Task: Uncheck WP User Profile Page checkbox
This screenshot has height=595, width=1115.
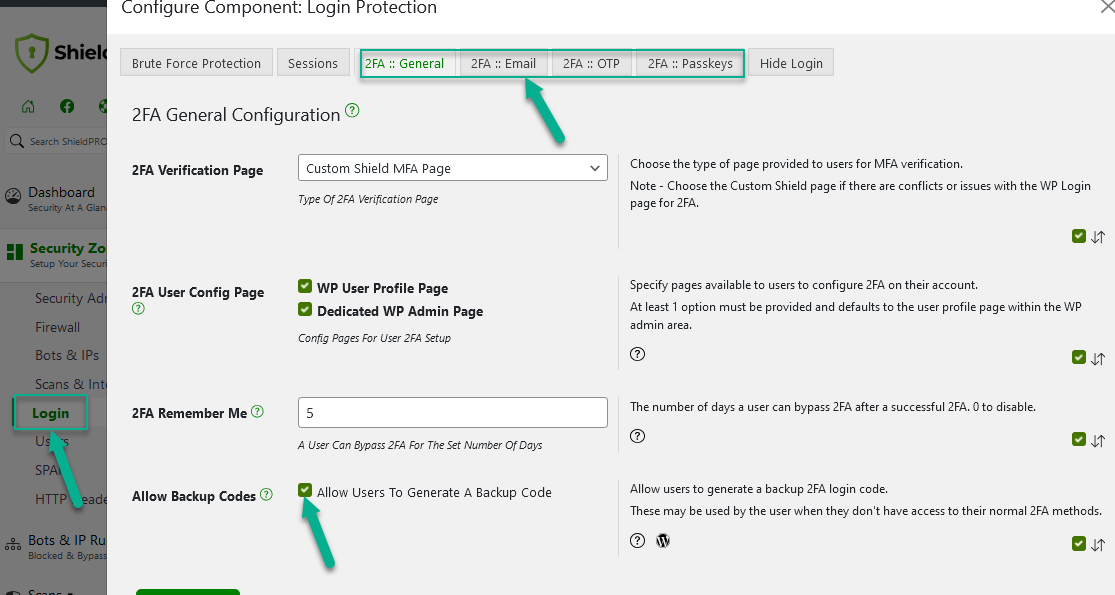Action: click(x=305, y=287)
